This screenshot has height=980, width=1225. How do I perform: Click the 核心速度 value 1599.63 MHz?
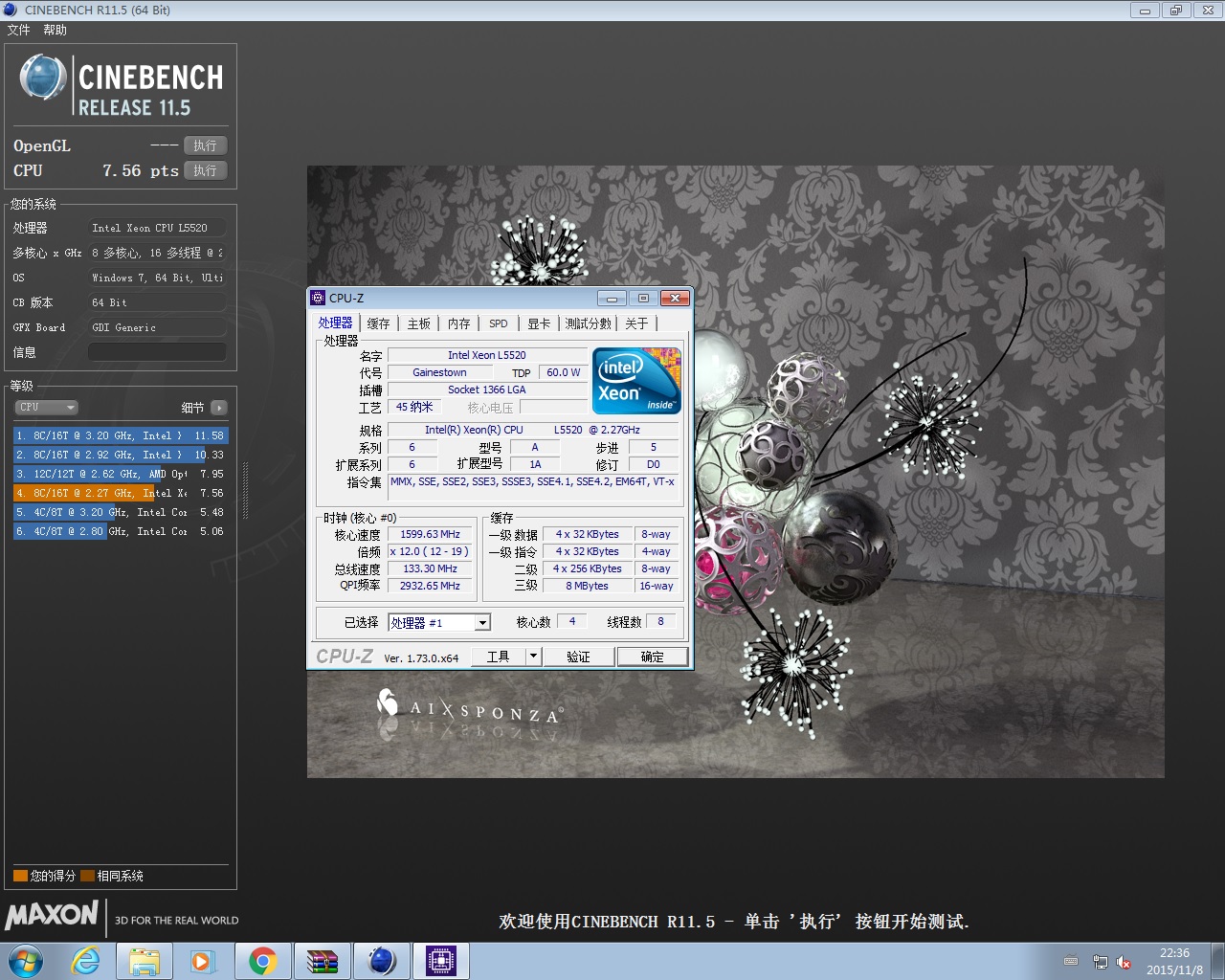coord(430,535)
